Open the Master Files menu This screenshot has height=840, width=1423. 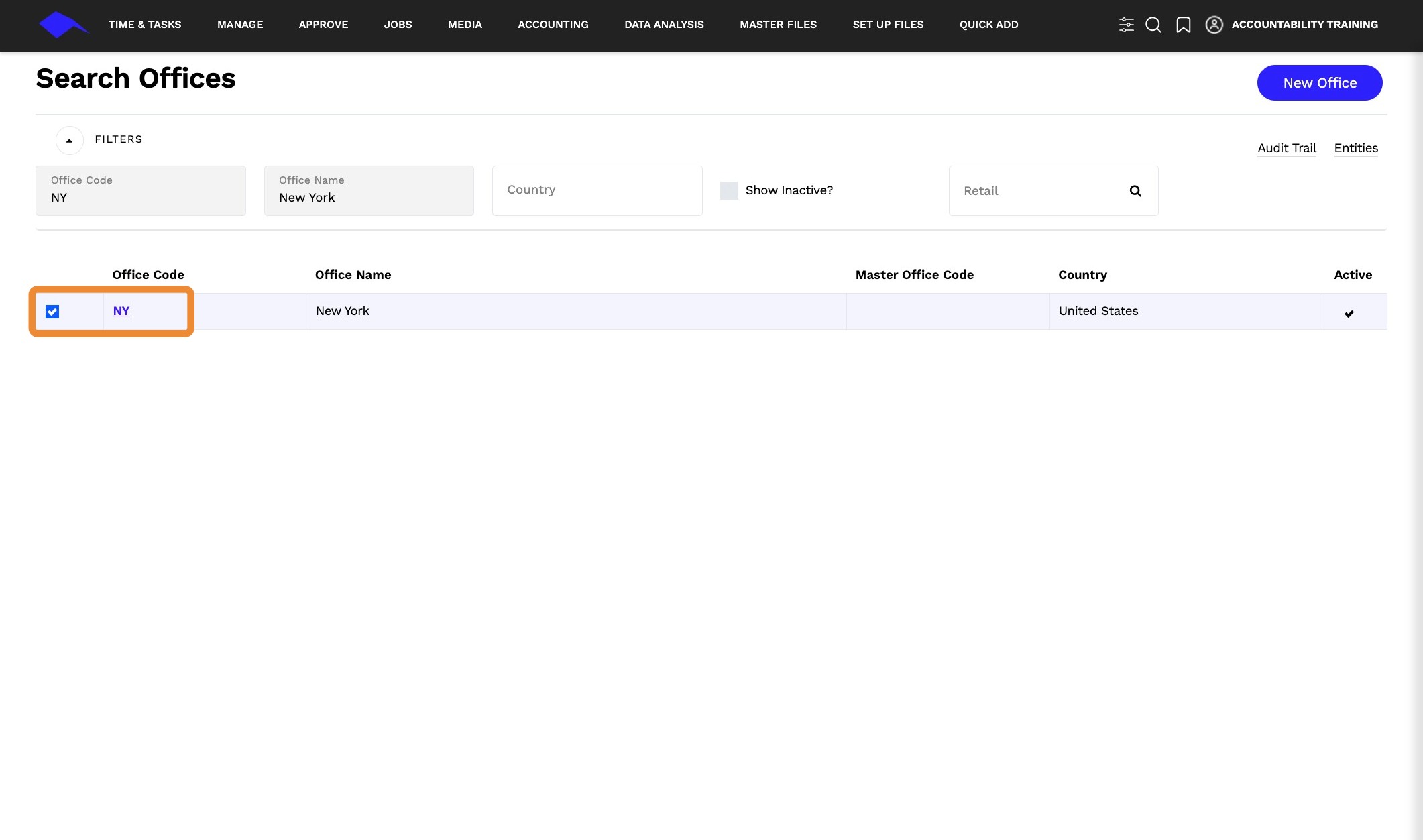click(778, 25)
